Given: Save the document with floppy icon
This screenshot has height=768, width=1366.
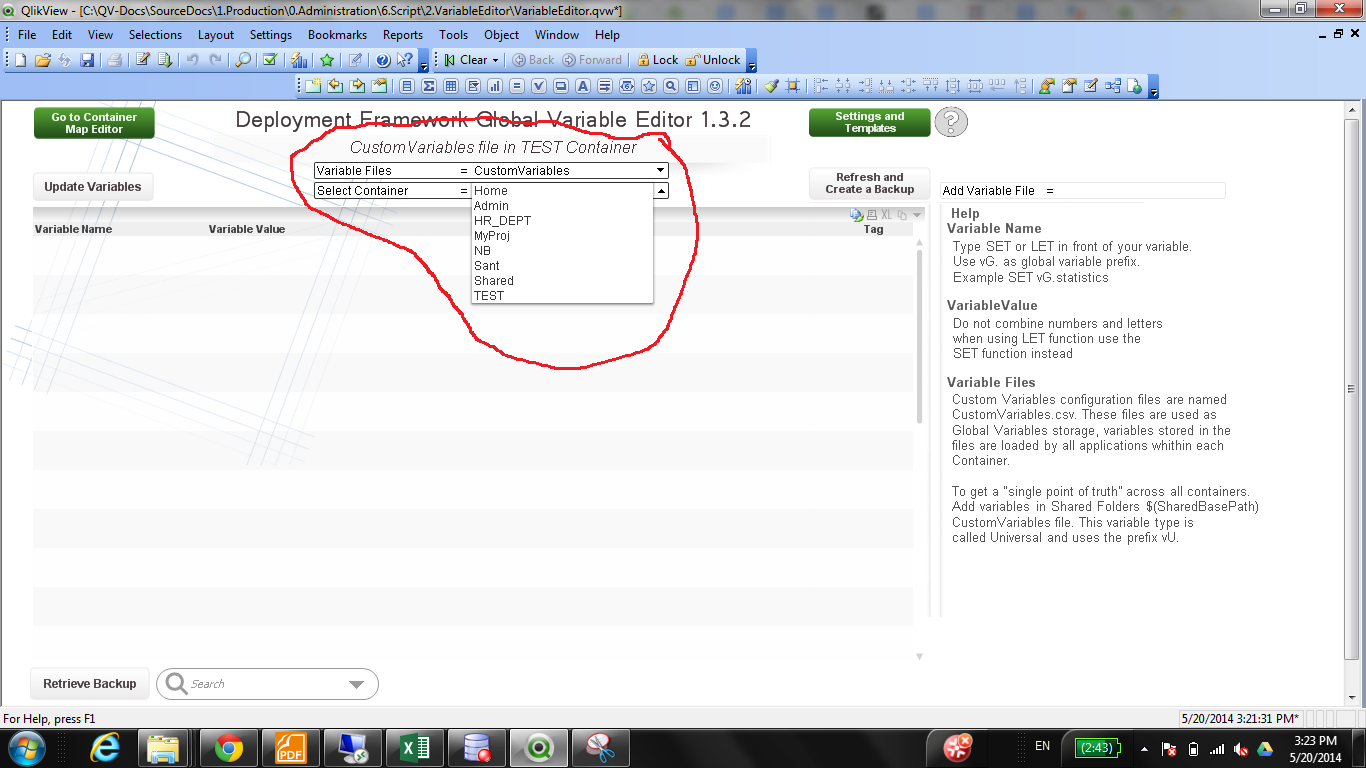Looking at the screenshot, I should coord(87,60).
